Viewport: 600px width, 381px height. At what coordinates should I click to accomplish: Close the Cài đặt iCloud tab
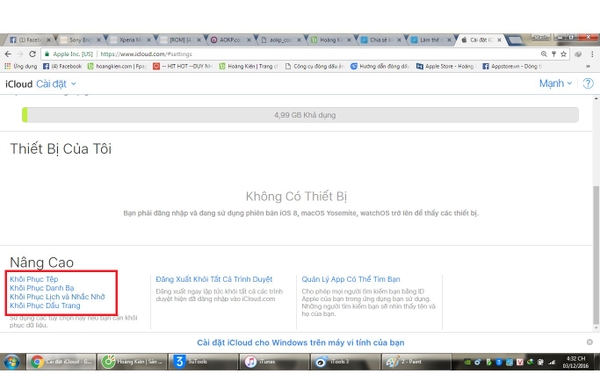coord(499,40)
